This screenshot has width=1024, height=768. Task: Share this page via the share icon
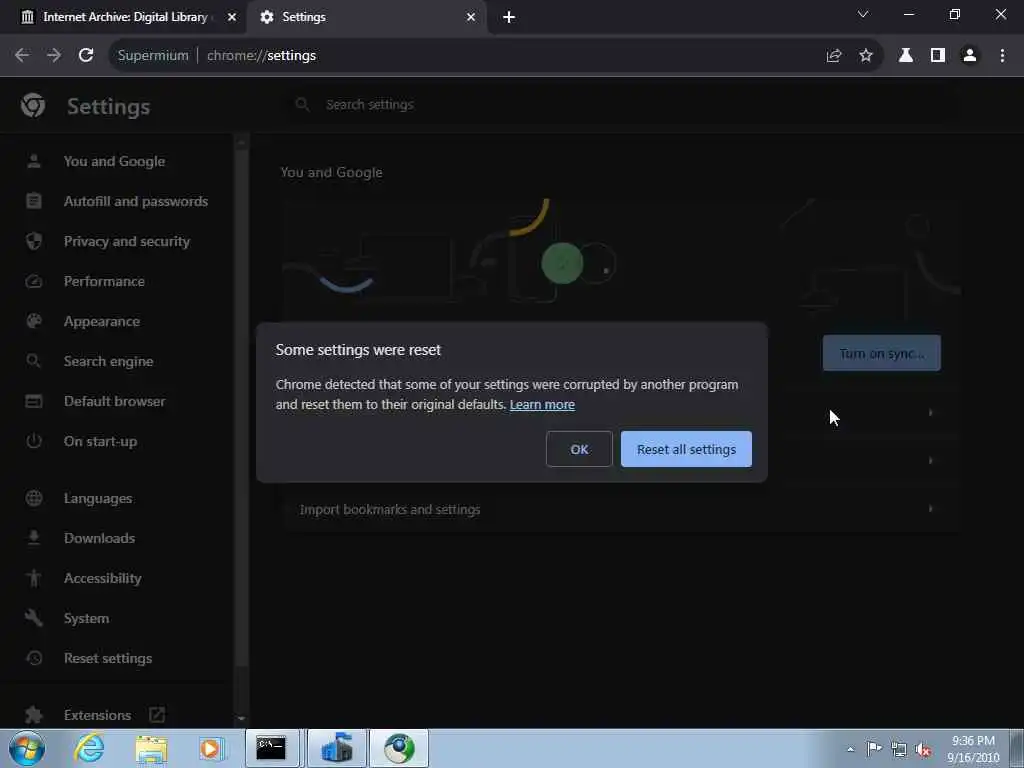(x=834, y=56)
